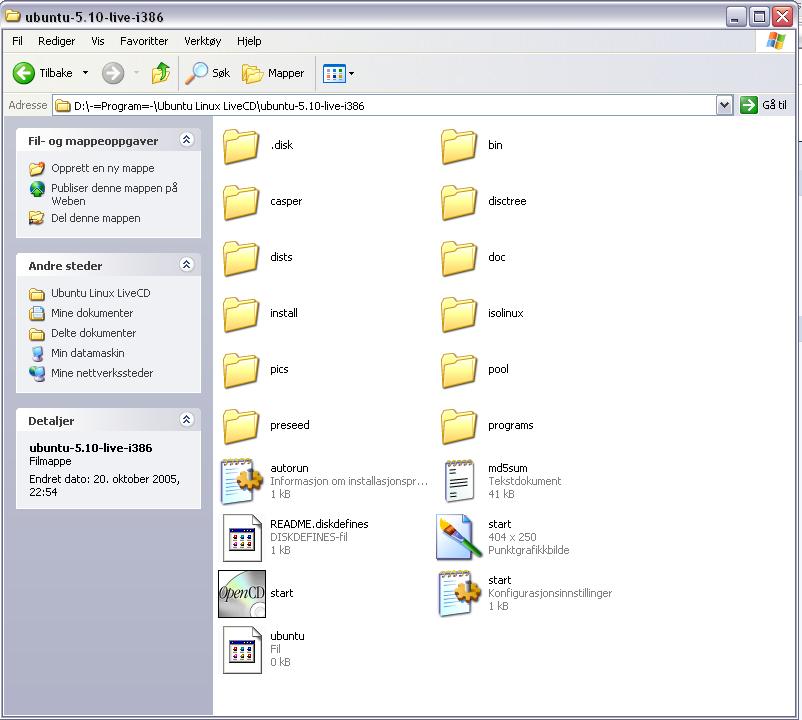Select the disctree folder
802x720 pixels.
click(x=483, y=201)
